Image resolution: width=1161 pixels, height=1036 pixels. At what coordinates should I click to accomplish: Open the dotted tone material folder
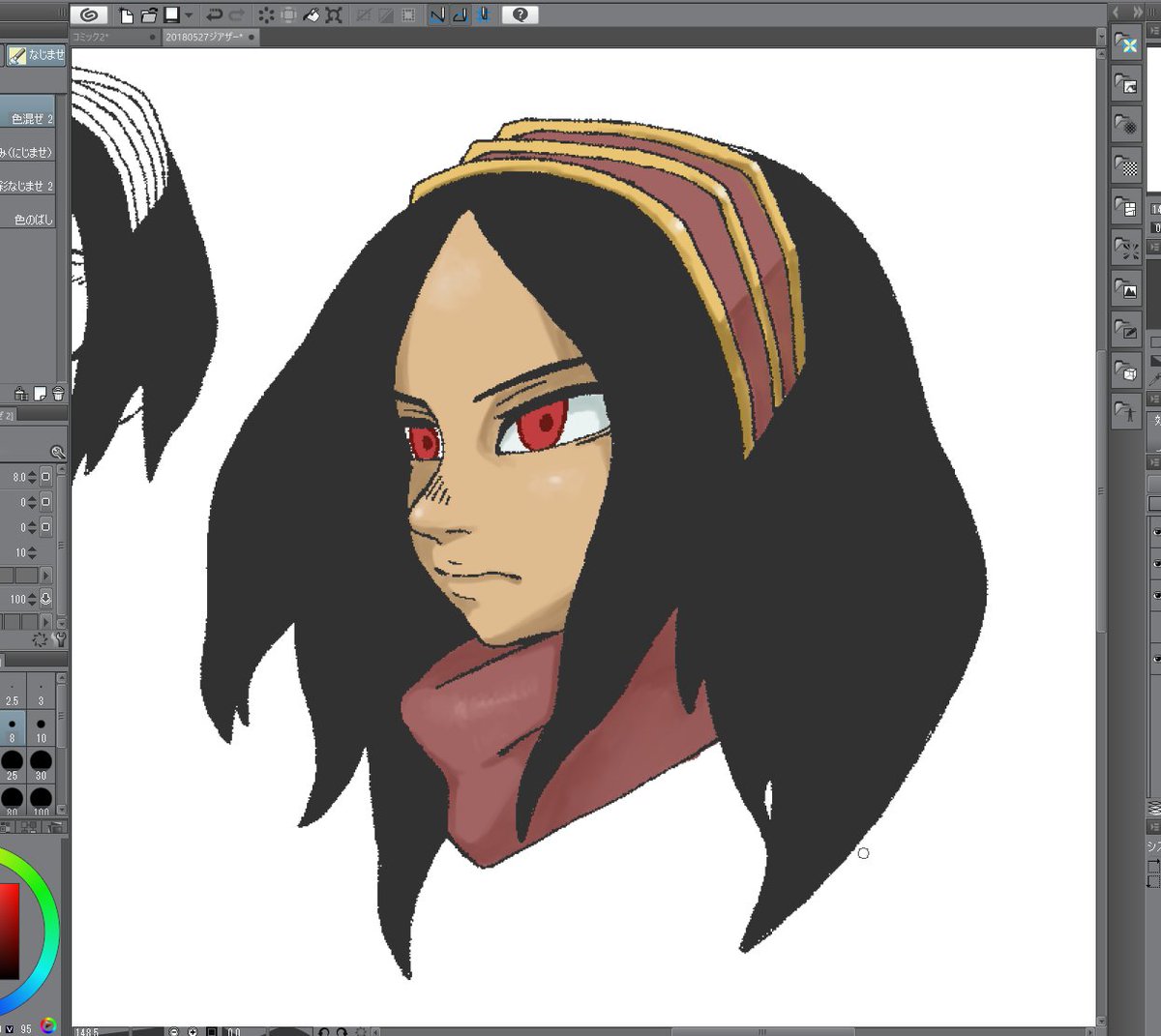click(1126, 126)
